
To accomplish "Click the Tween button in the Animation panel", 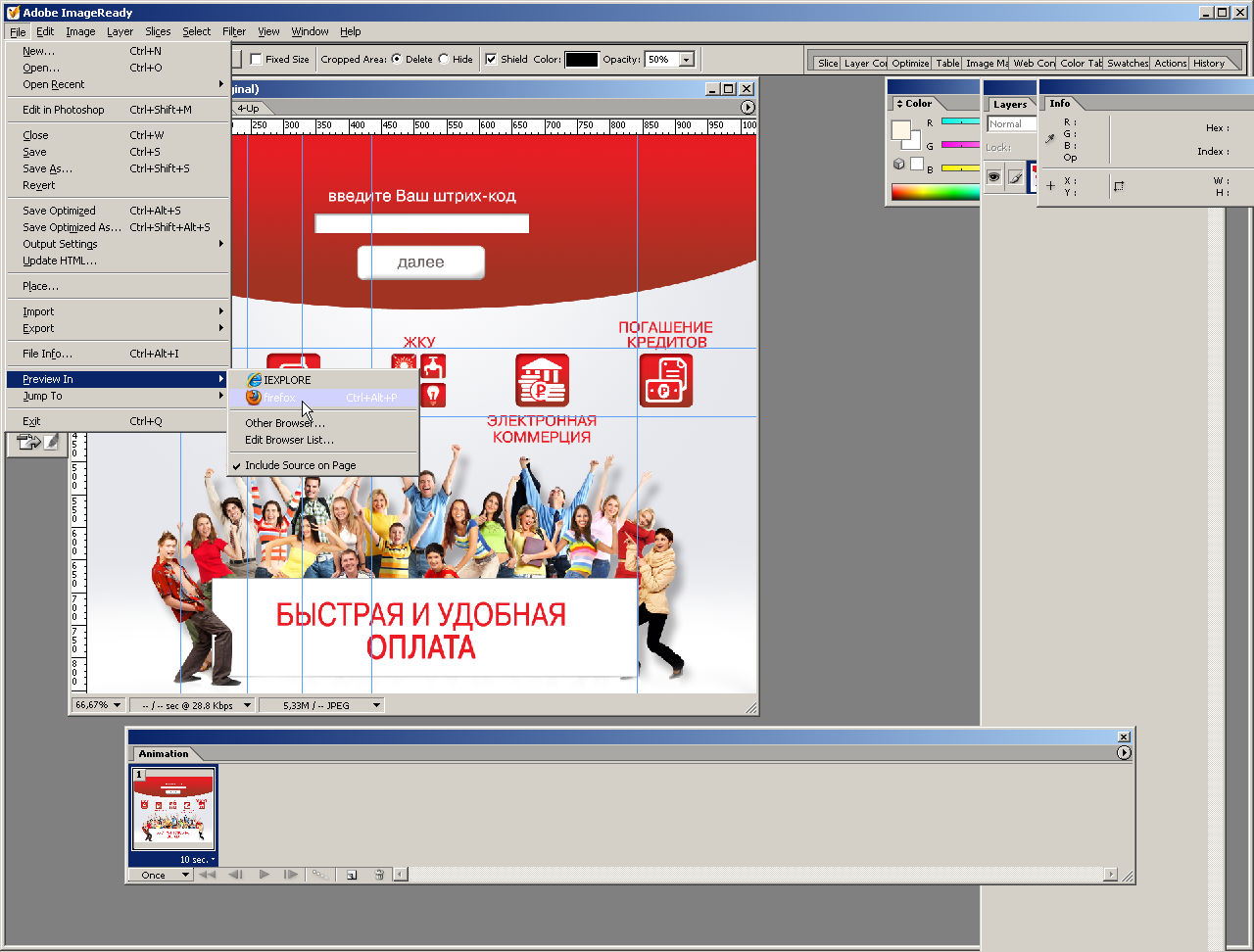I will pyautogui.click(x=319, y=875).
